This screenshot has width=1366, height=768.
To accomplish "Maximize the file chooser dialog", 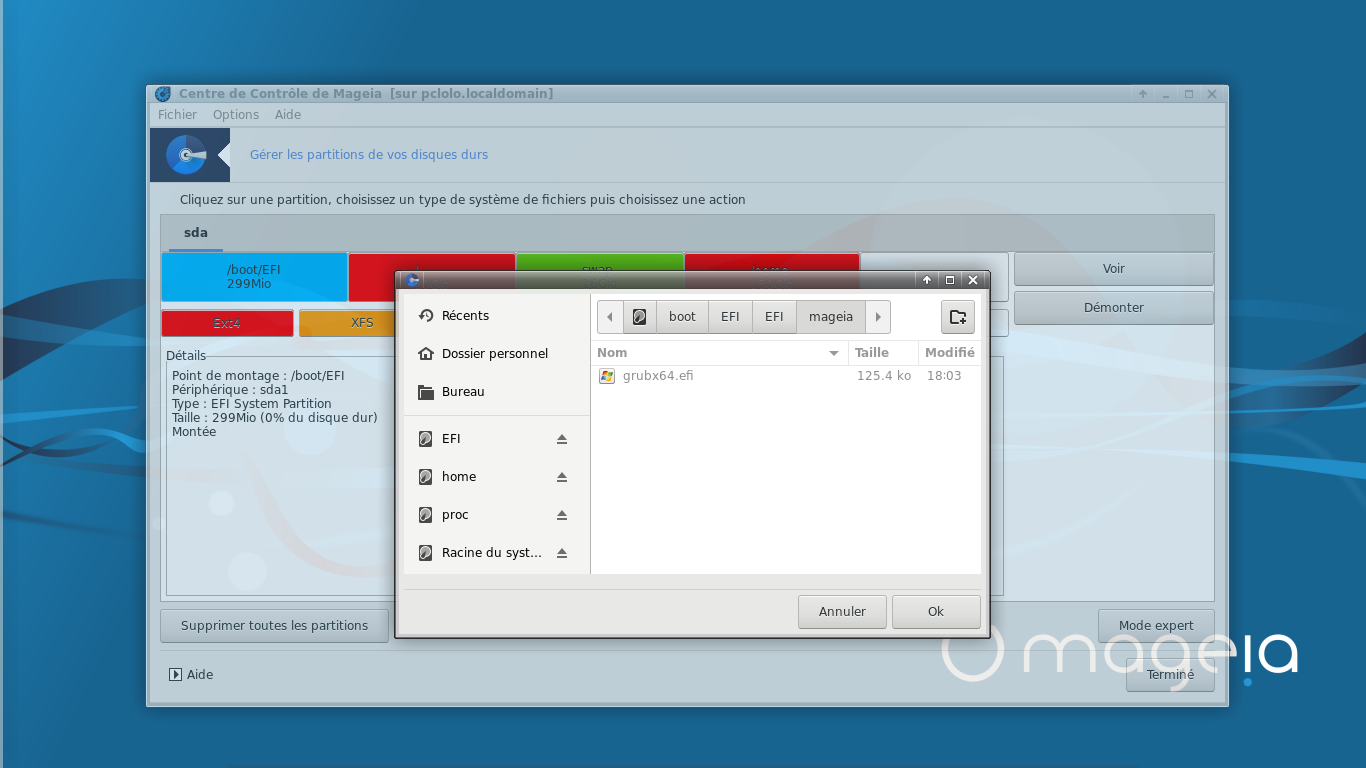I will point(950,280).
